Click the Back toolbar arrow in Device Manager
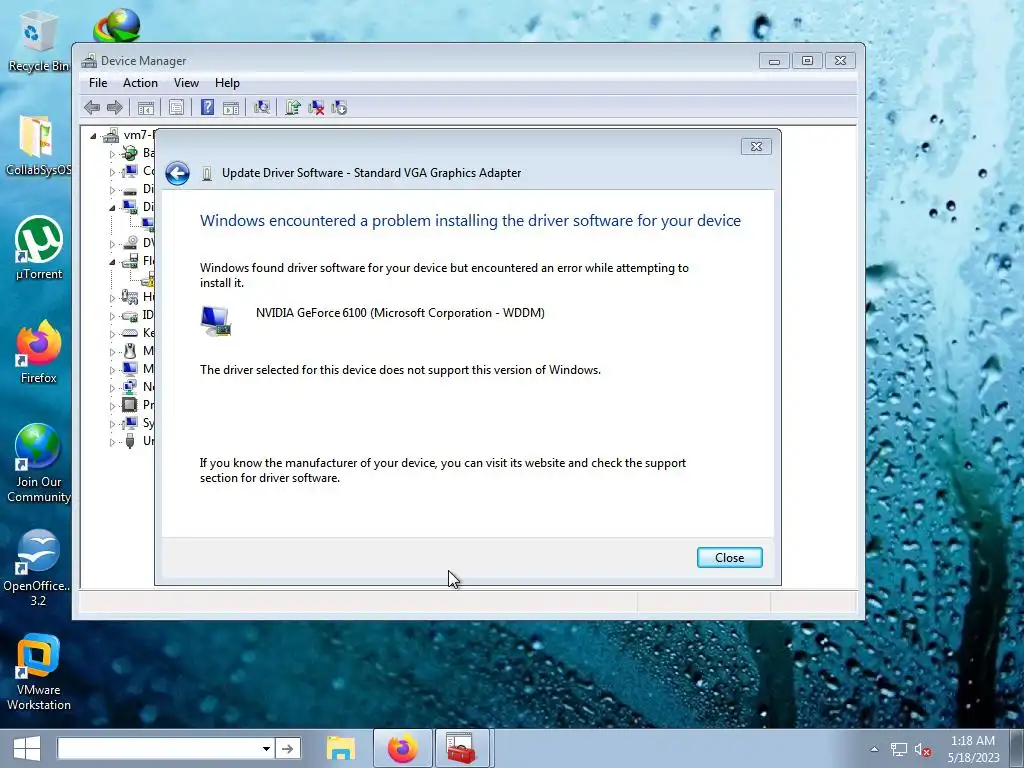 point(92,108)
